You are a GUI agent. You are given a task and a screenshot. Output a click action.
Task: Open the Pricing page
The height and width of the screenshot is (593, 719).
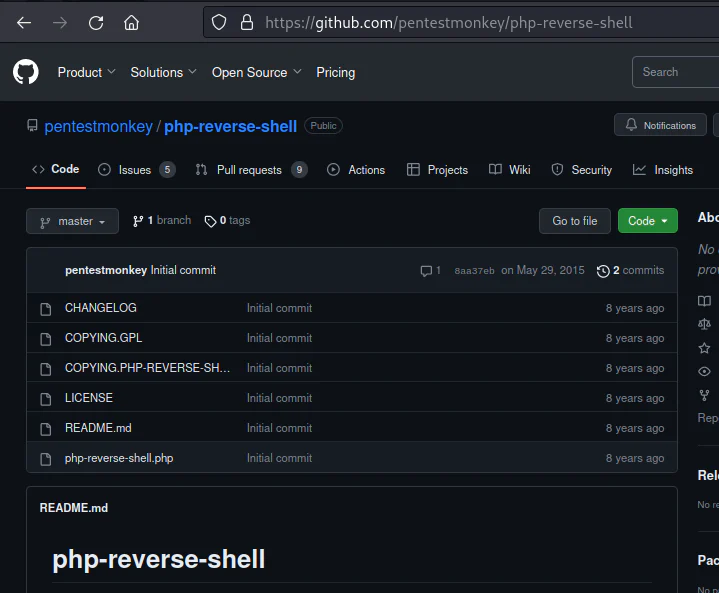335,72
